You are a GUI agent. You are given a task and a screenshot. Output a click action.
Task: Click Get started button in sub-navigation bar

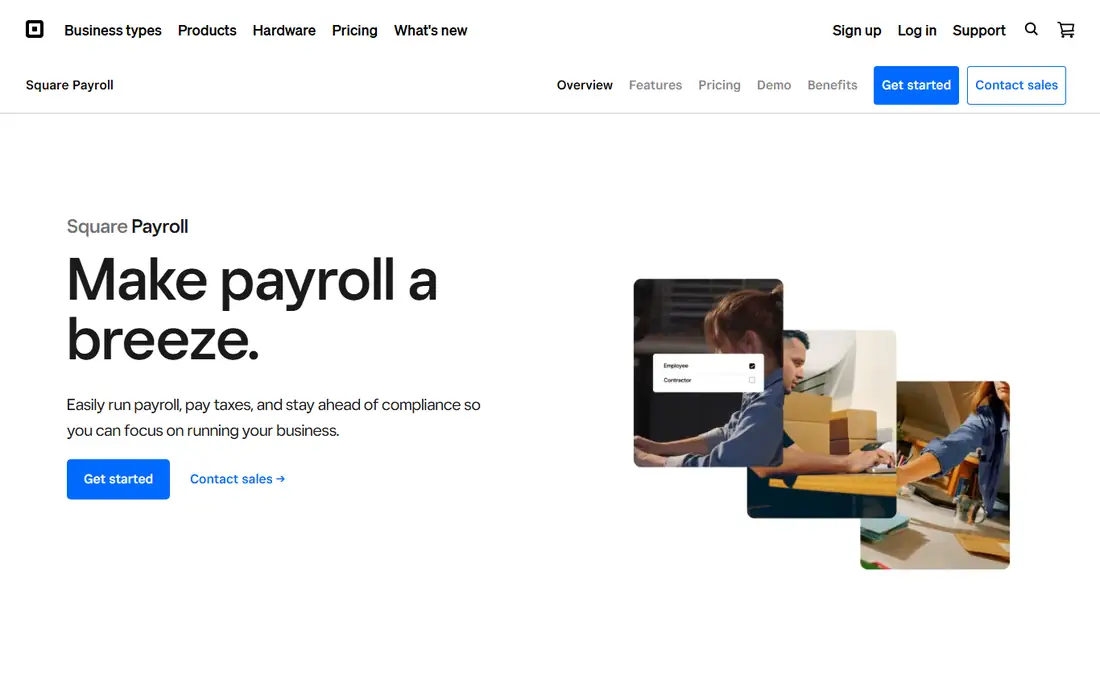click(916, 85)
